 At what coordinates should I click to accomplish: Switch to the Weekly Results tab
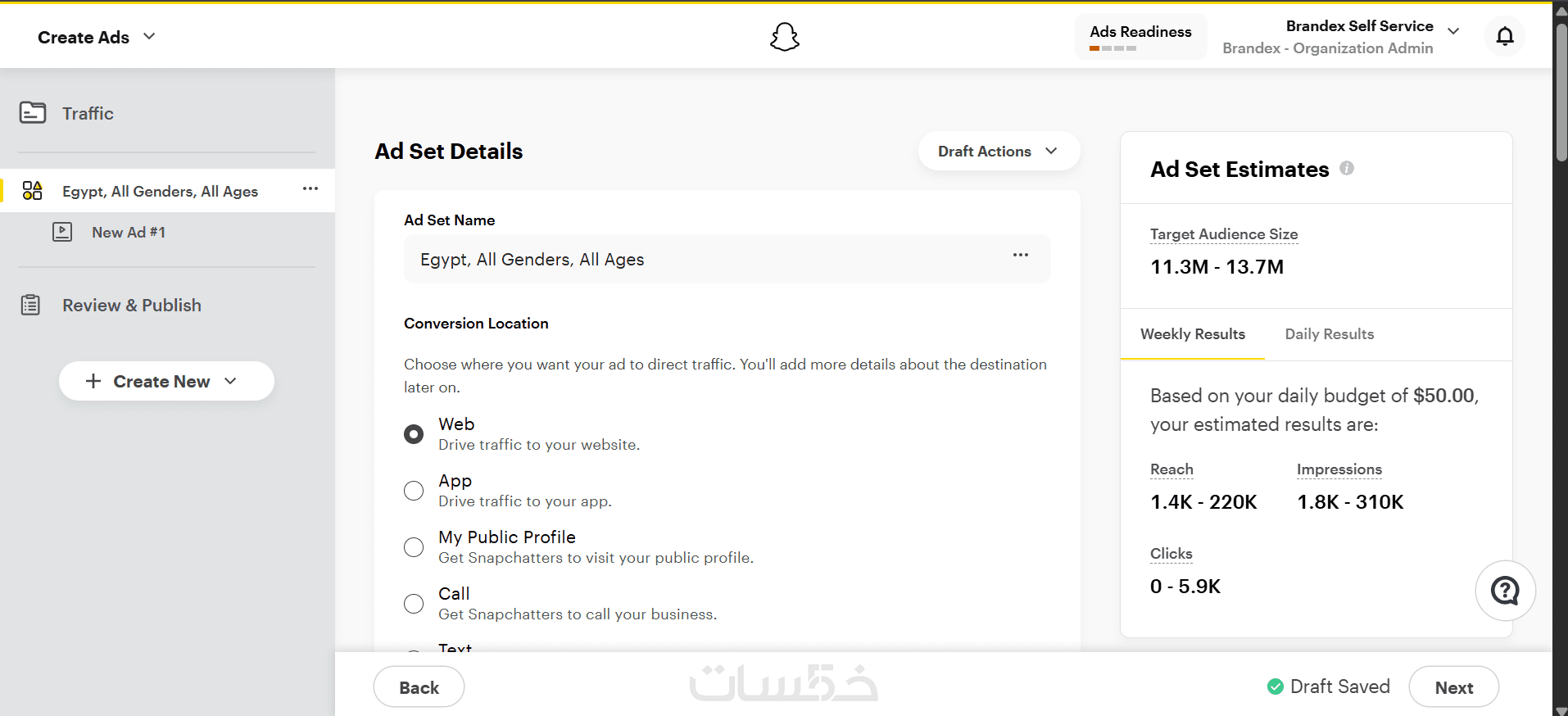pyautogui.click(x=1192, y=334)
